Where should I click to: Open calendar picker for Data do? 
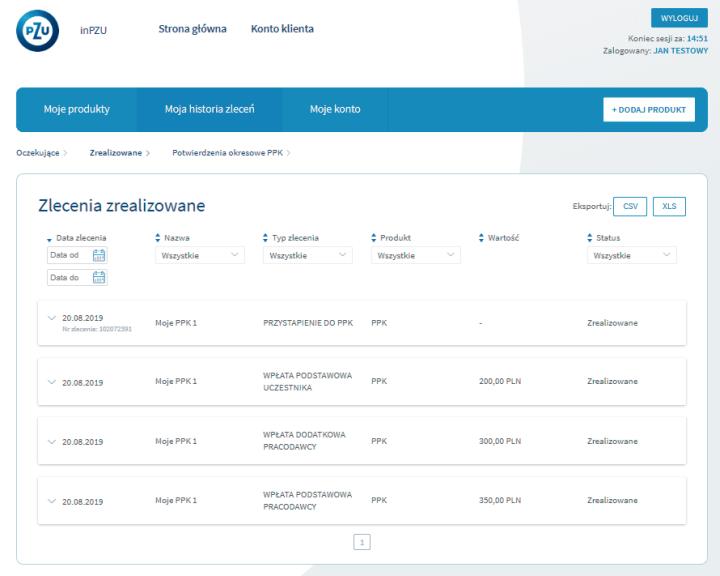[x=98, y=278]
